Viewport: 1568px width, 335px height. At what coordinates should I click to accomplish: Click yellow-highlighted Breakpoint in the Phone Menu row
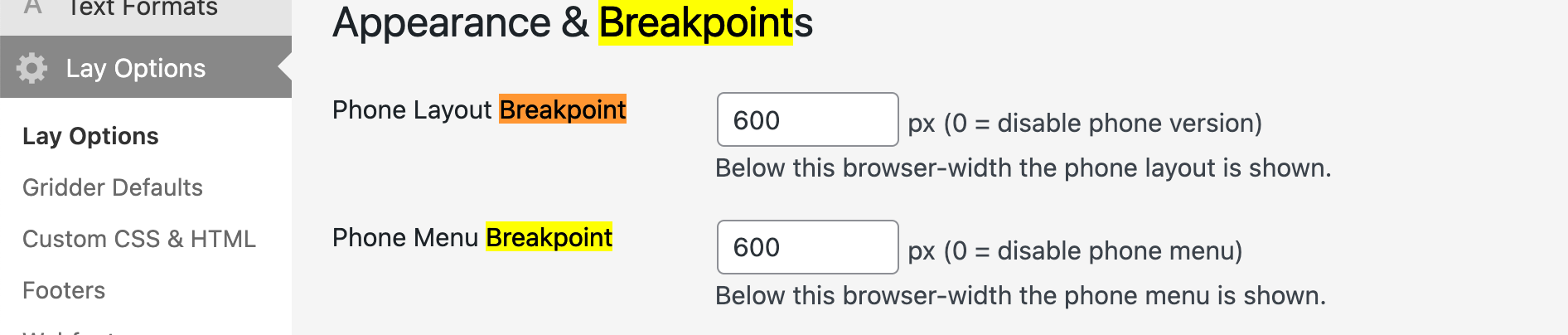(549, 237)
